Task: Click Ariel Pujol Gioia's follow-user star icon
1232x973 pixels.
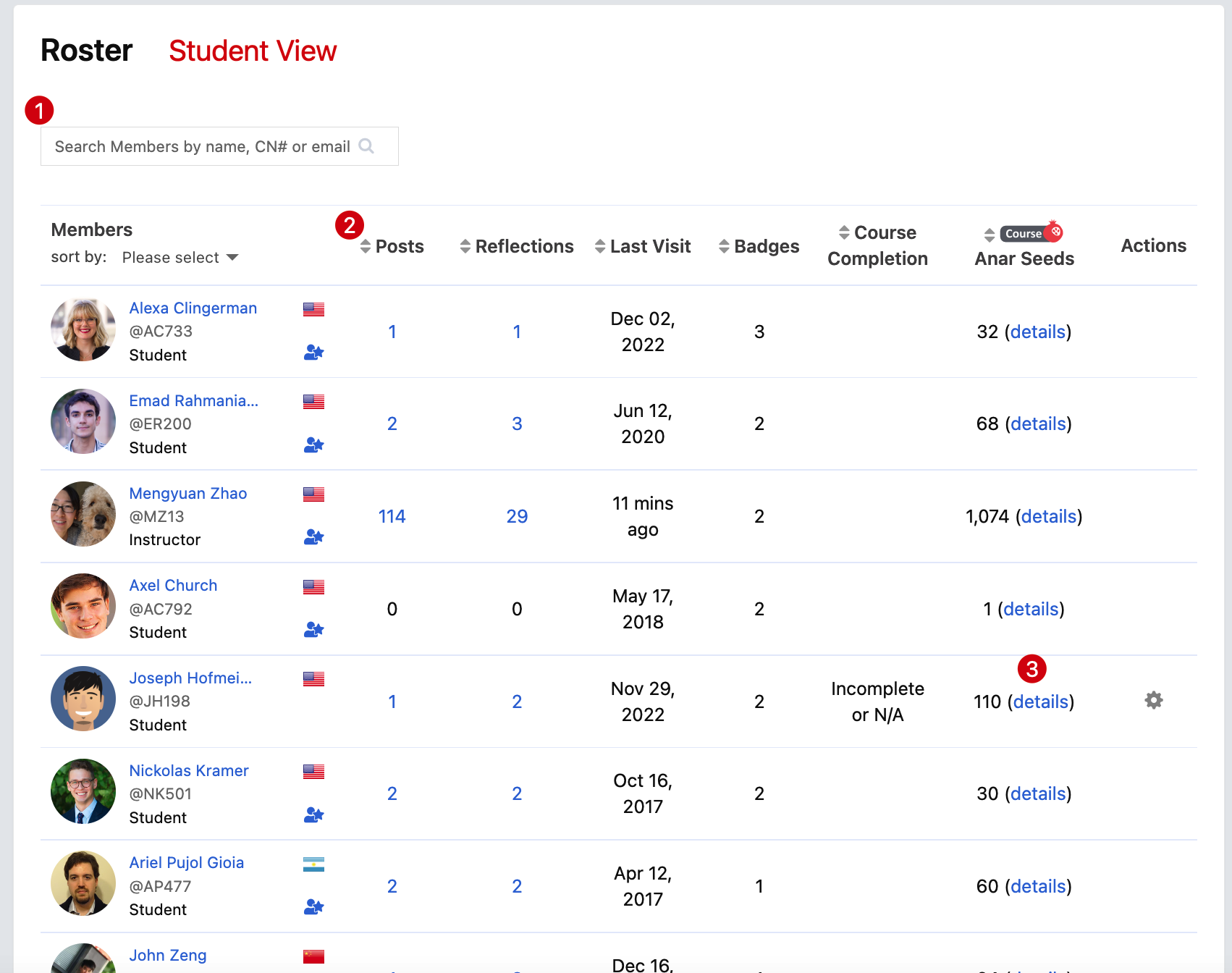Action: click(x=313, y=907)
